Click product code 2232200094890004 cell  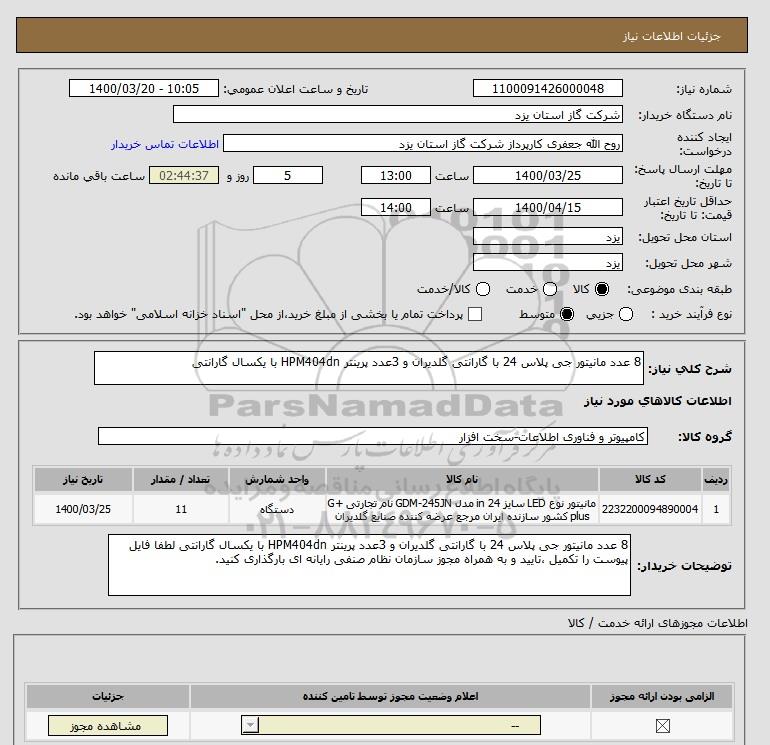[x=650, y=509]
